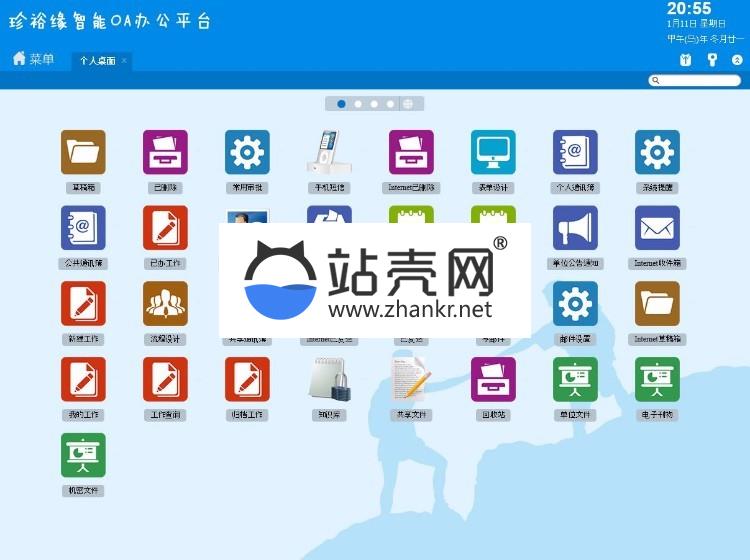Screen dimensions: 750x560
Task: Open 电子刊物 e-publication icon
Action: 657,380
